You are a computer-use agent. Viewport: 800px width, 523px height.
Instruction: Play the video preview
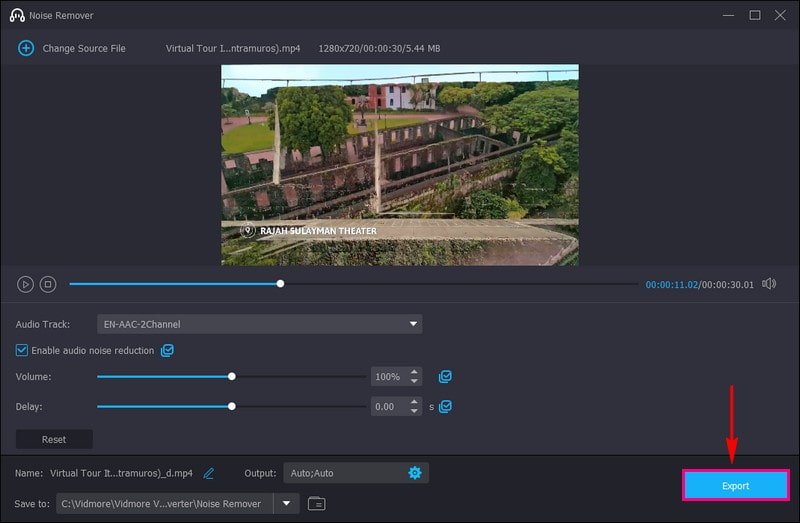(25, 284)
